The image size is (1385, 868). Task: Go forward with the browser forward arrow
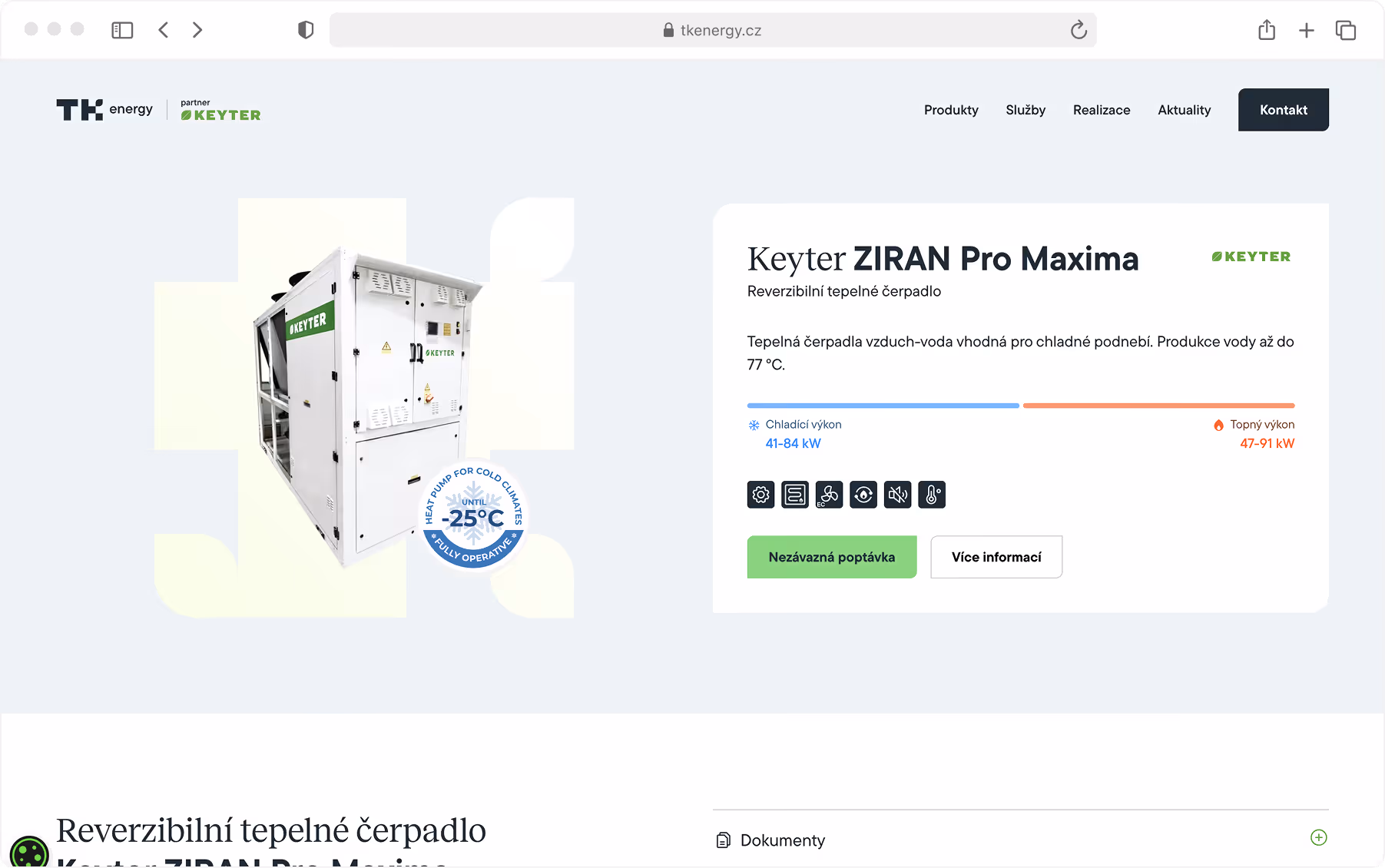click(x=197, y=30)
